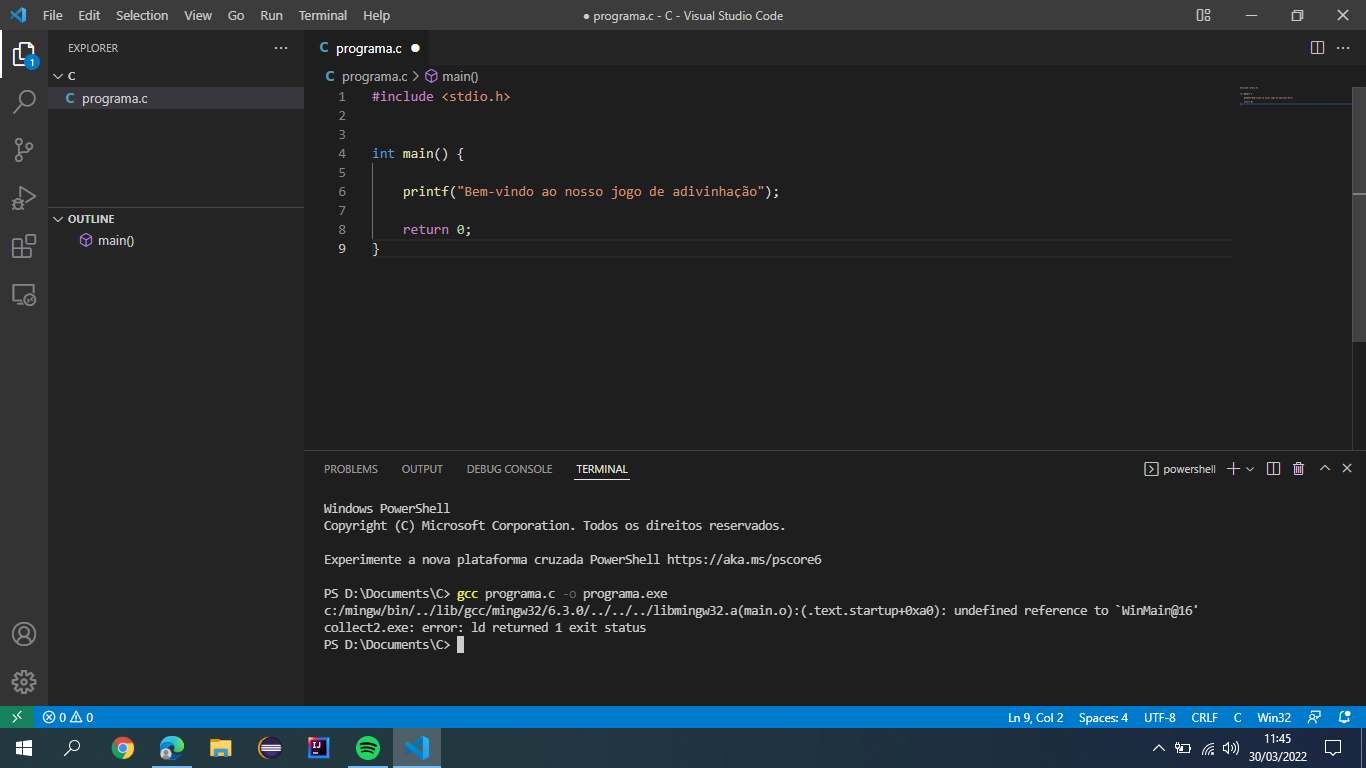Screen dimensions: 1366x768
Task: Switch to the DEBUG CONSOLE tab
Action: (x=509, y=469)
